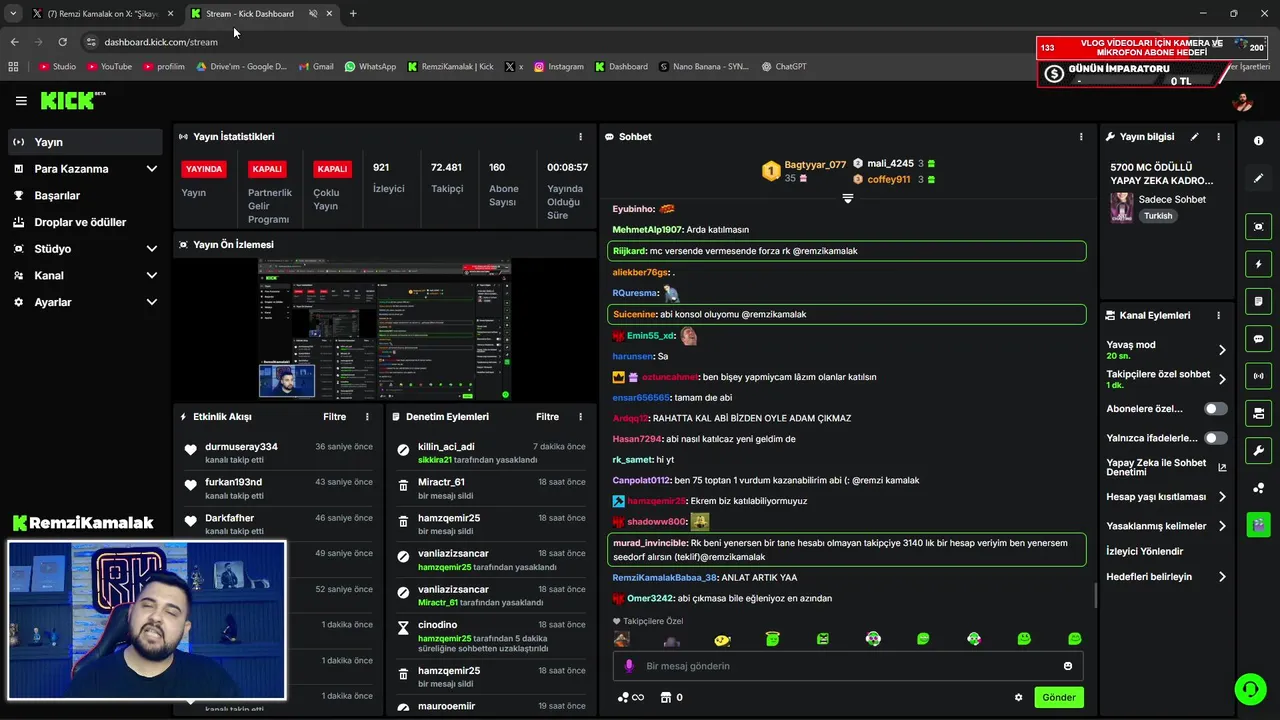Toggle the screen capture icon in the right sidebar

tap(1258, 227)
